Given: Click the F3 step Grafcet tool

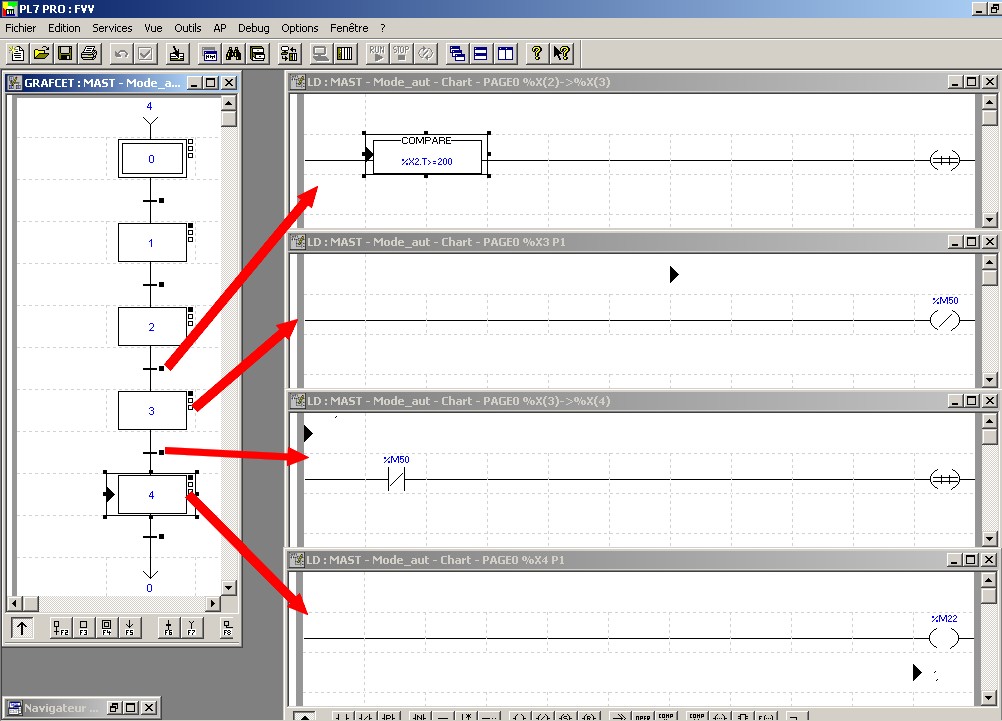Looking at the screenshot, I should click(x=84, y=628).
